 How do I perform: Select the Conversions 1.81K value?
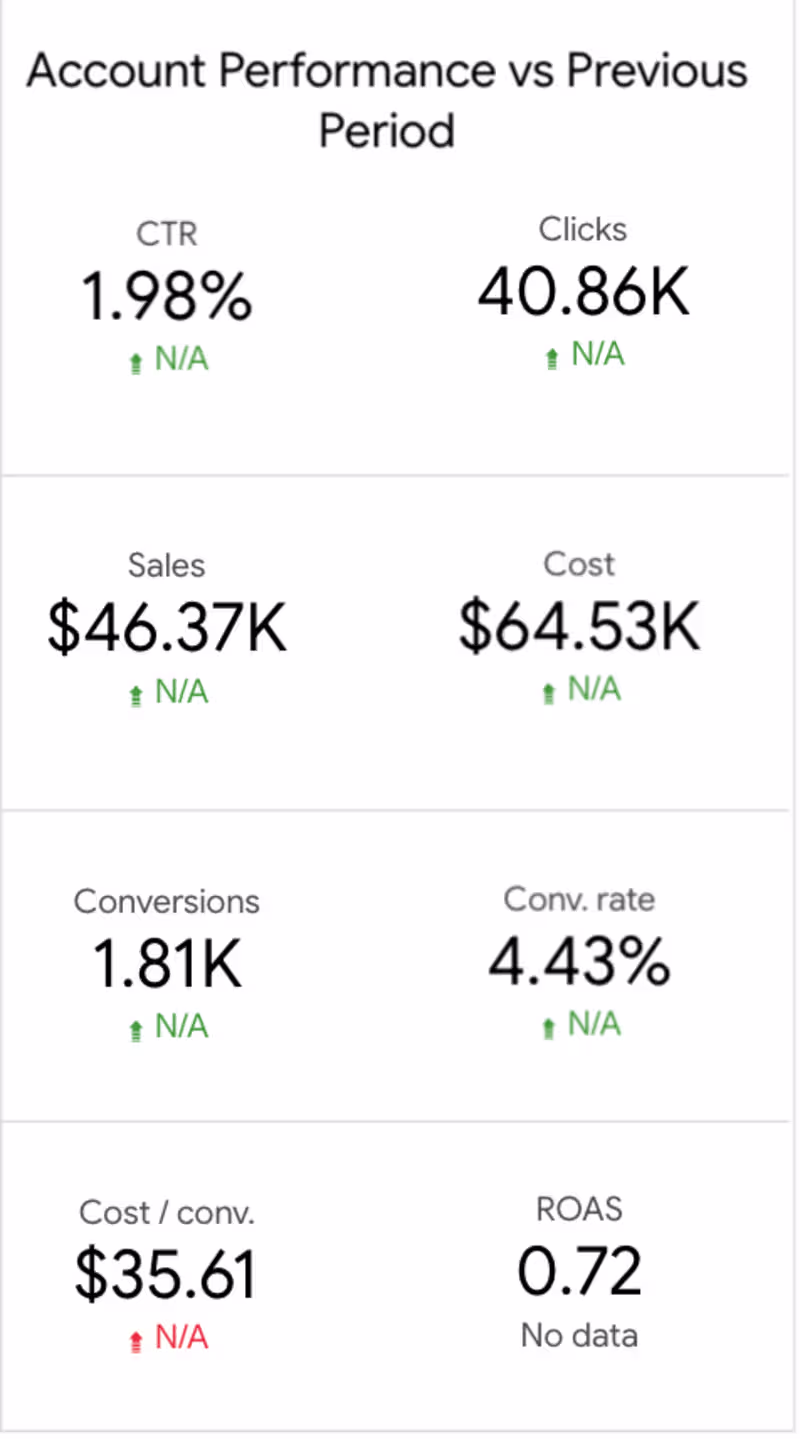point(166,964)
